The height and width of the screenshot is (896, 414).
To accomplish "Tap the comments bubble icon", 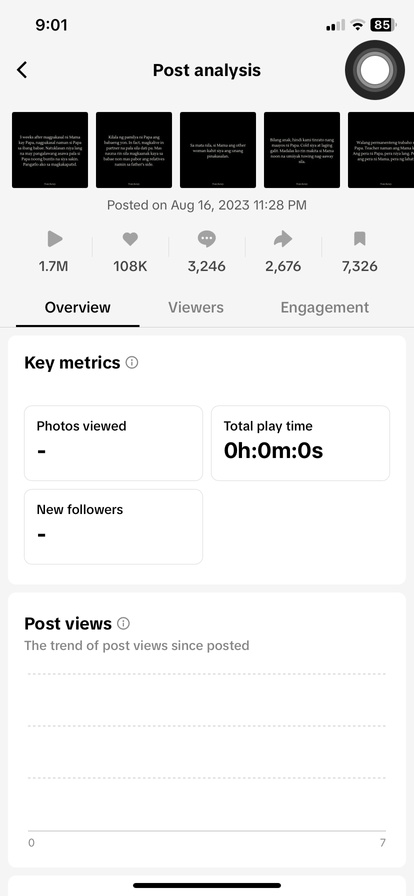I will click(206, 239).
